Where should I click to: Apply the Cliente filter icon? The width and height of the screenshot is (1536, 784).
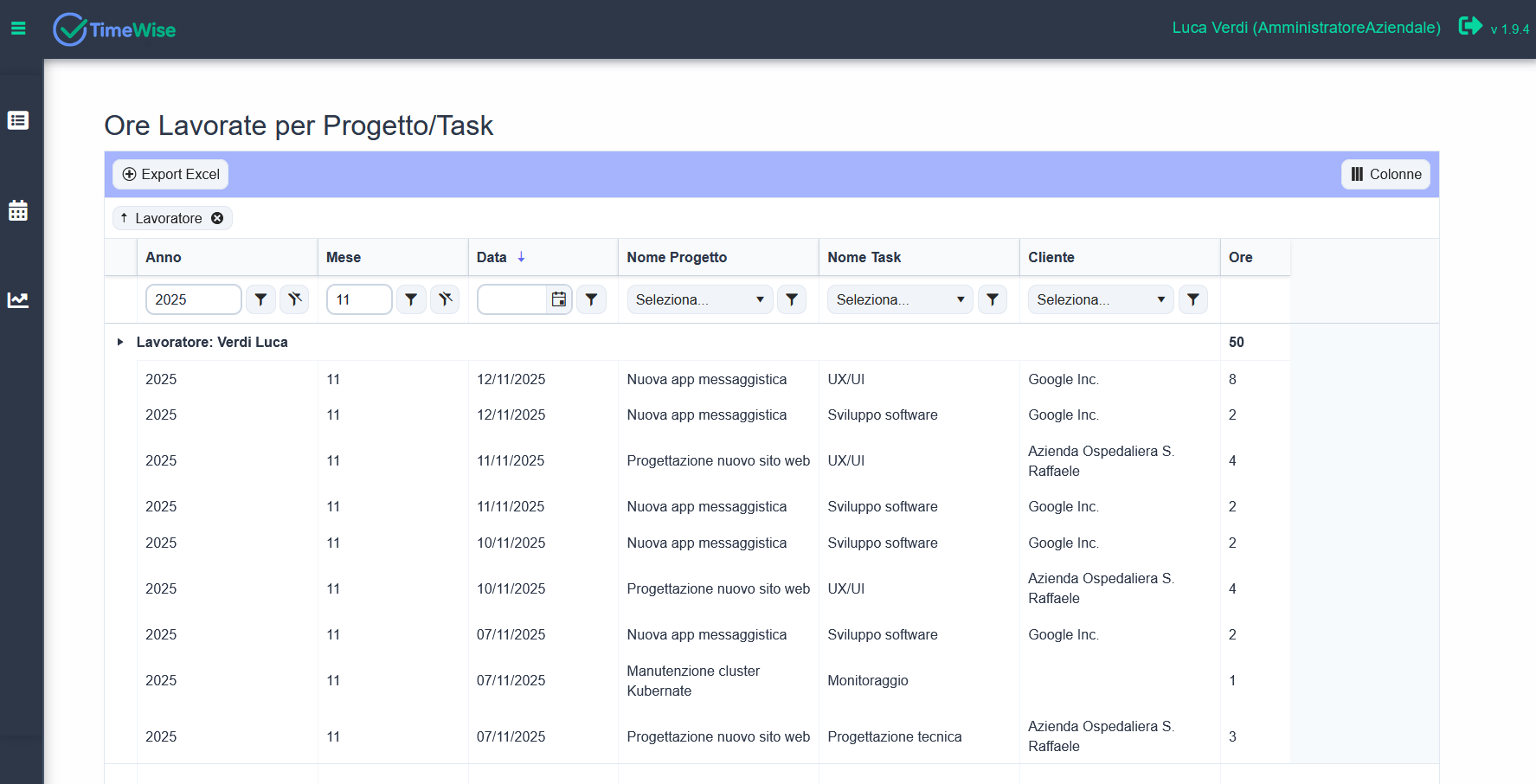(1193, 299)
